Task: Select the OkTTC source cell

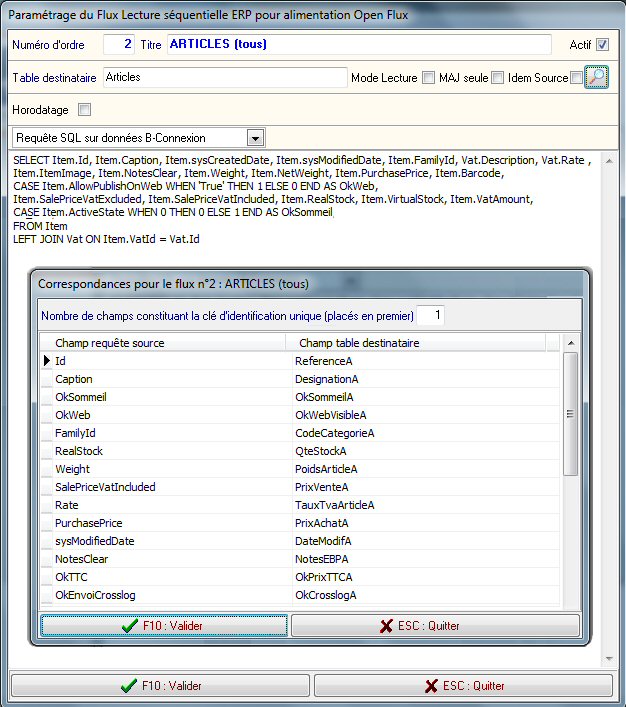Action: click(172, 577)
